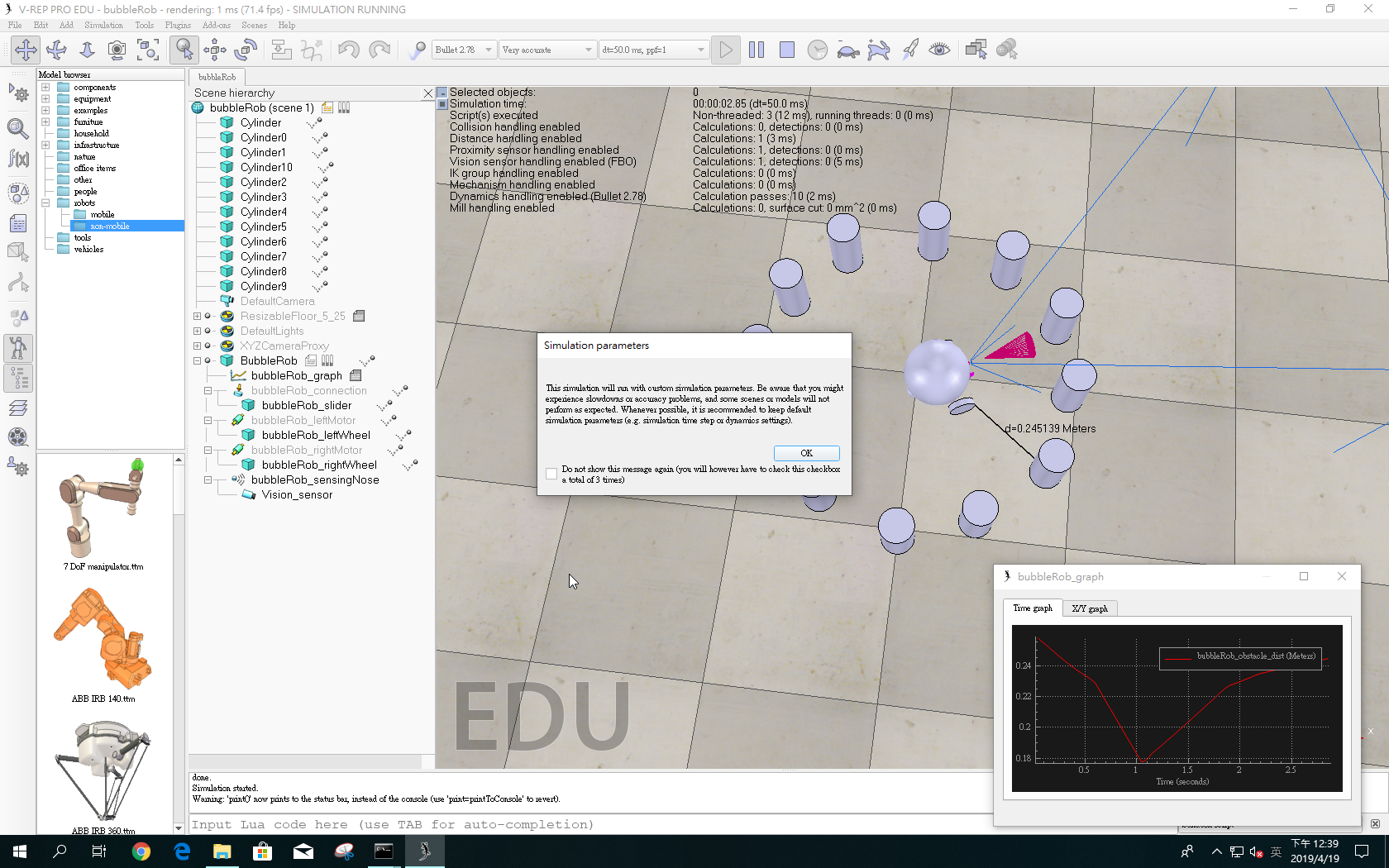Click OK in Simulation parameters dialog
Image resolution: width=1389 pixels, height=868 pixels.
(806, 453)
